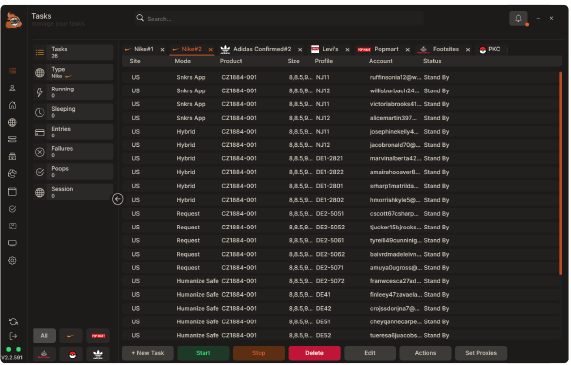Click the notification bell icon
The width and height of the screenshot is (571, 365).
pos(518,18)
